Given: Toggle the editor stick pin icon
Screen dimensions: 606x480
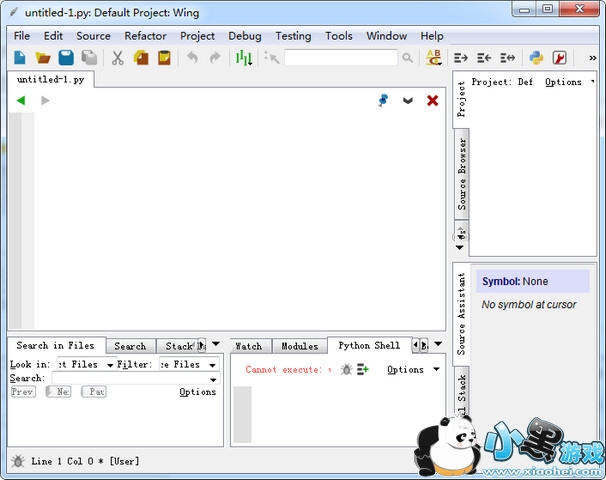Looking at the screenshot, I should point(383,100).
